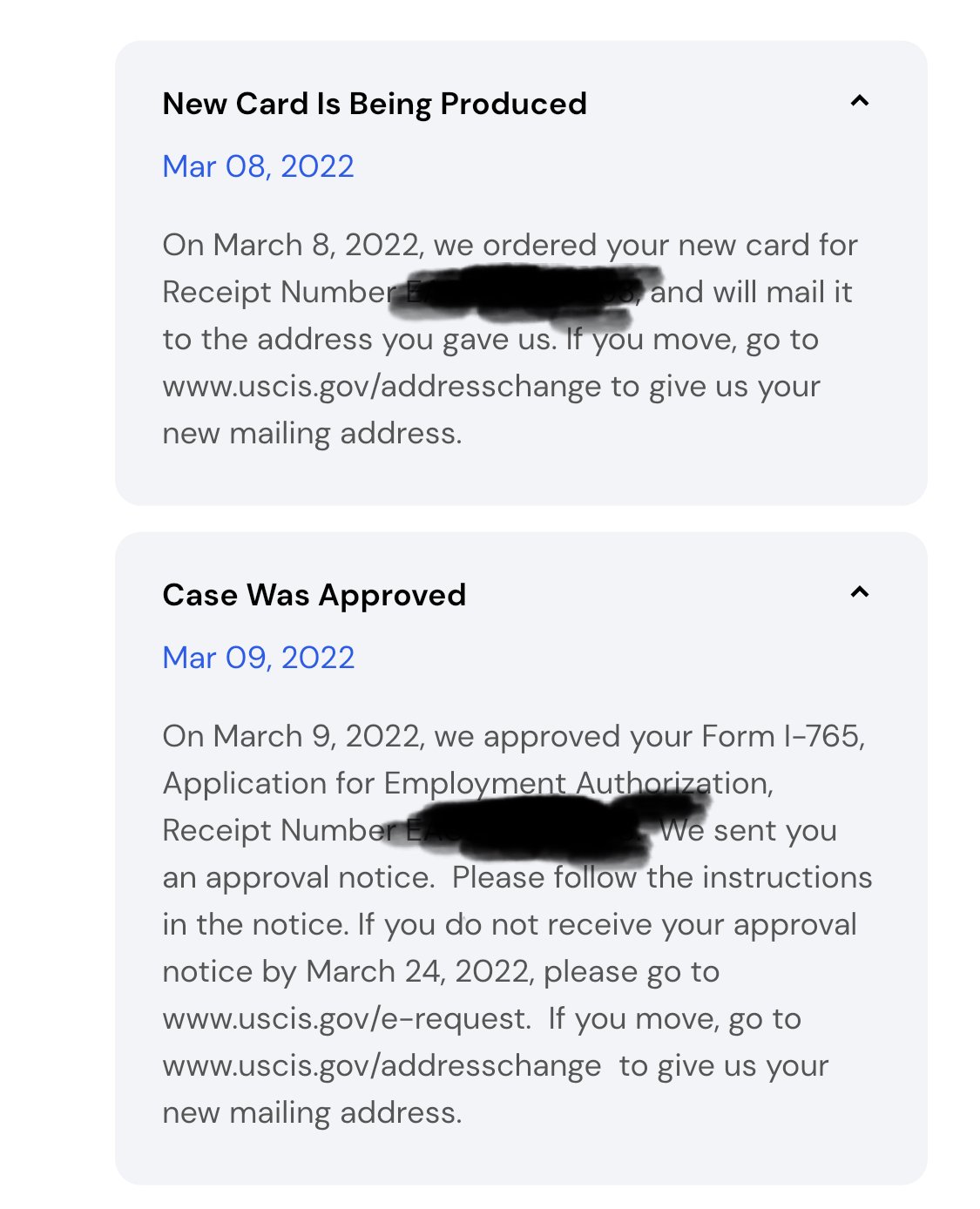Click the 'On March 9, 2022' sentence start
This screenshot has height=1209, width=980.
pos(293,737)
